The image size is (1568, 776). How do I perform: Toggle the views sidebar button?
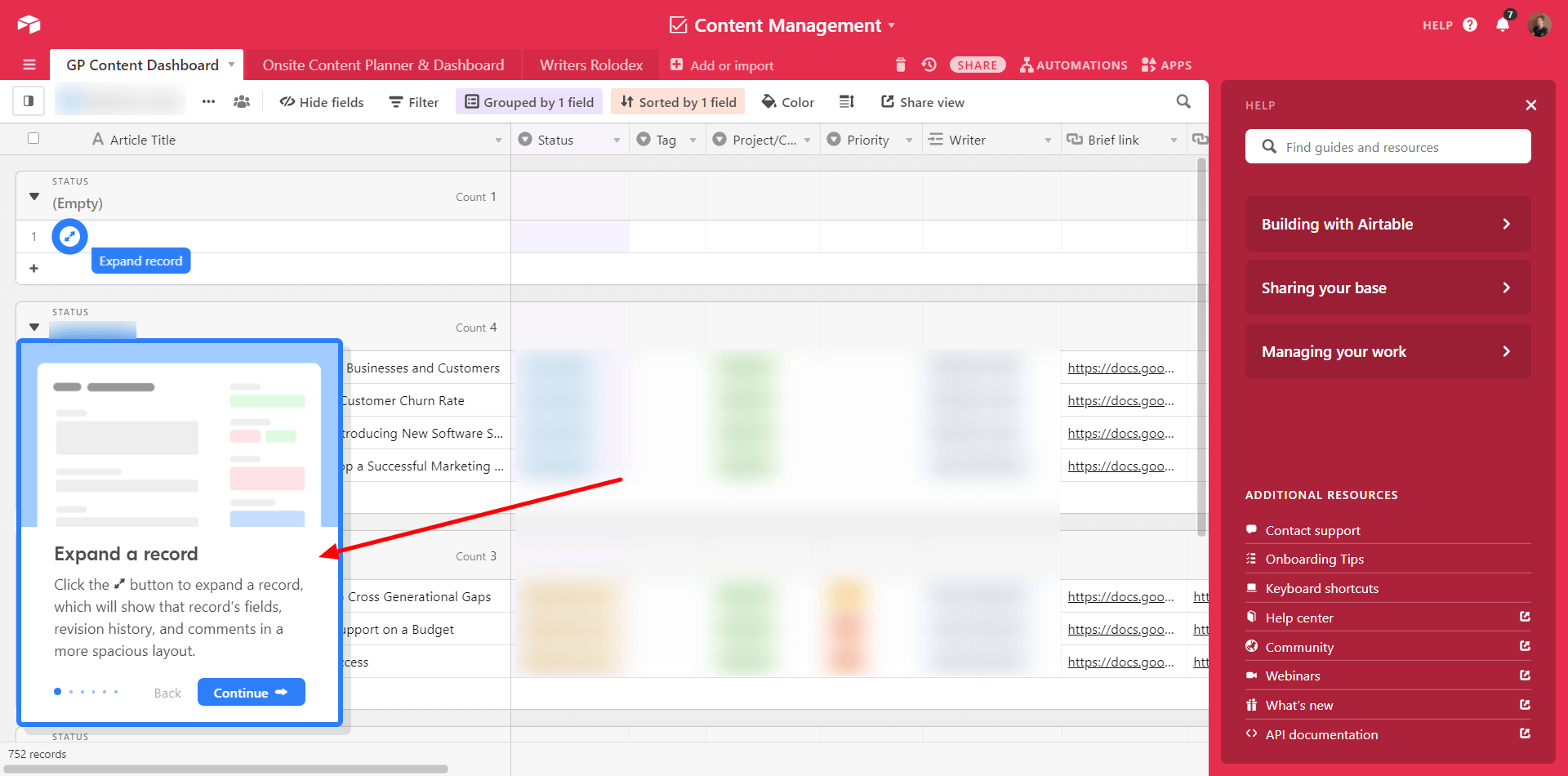(29, 101)
